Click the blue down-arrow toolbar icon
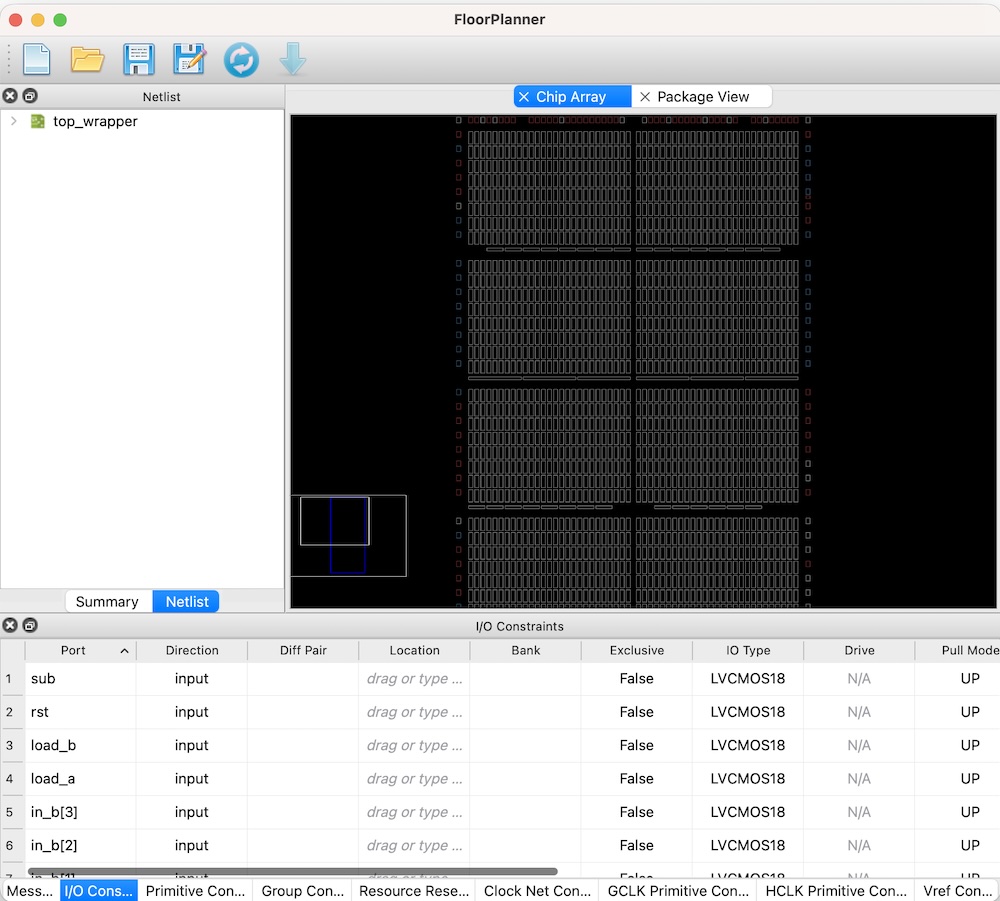This screenshot has height=901, width=1000. 293,60
